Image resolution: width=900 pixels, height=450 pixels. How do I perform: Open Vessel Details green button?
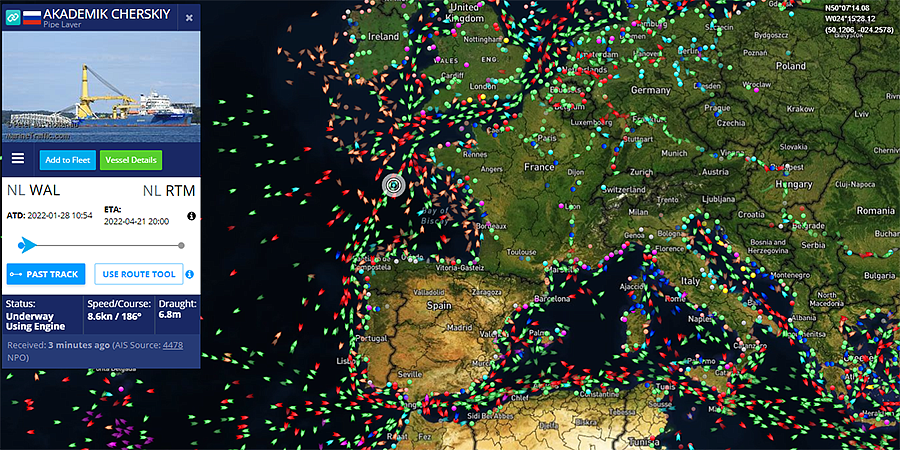coord(131,160)
